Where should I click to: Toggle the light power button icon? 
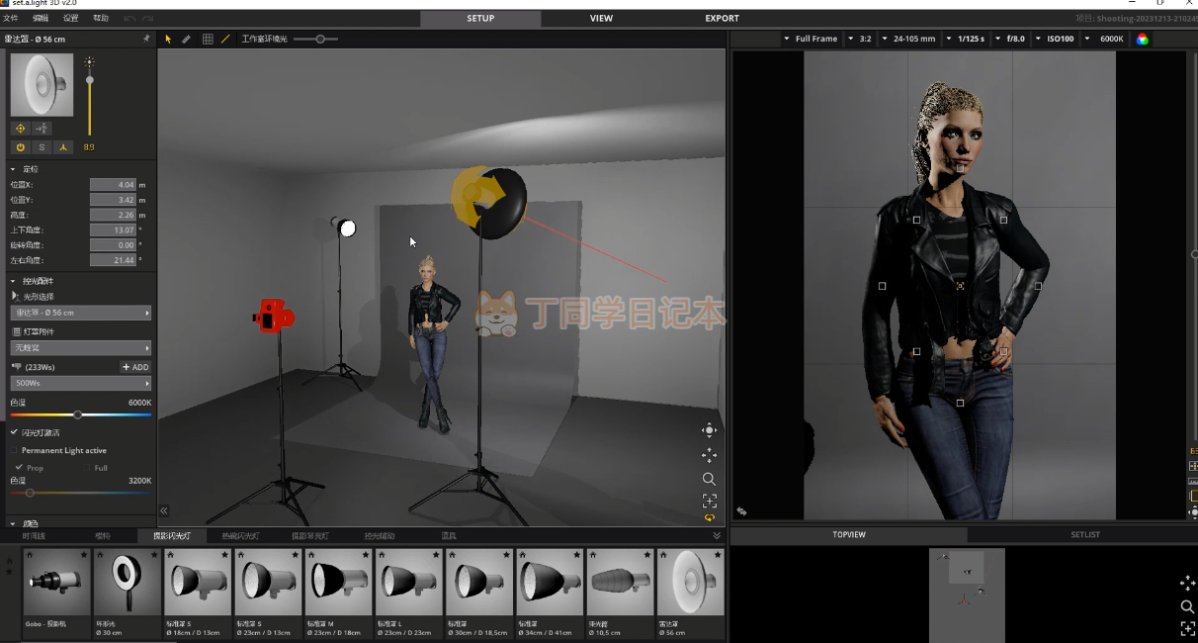(20, 147)
